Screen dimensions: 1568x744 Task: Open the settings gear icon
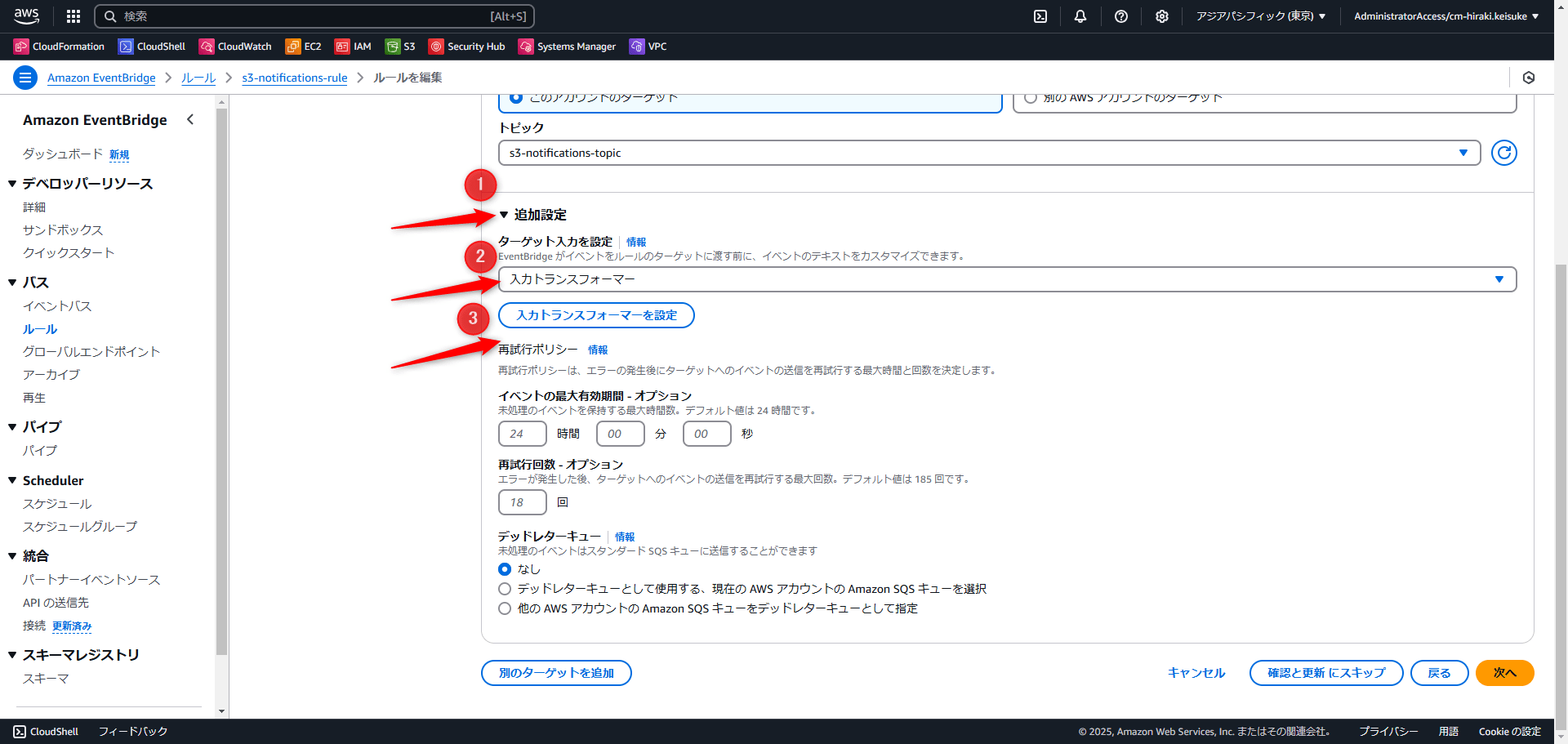coord(1162,16)
